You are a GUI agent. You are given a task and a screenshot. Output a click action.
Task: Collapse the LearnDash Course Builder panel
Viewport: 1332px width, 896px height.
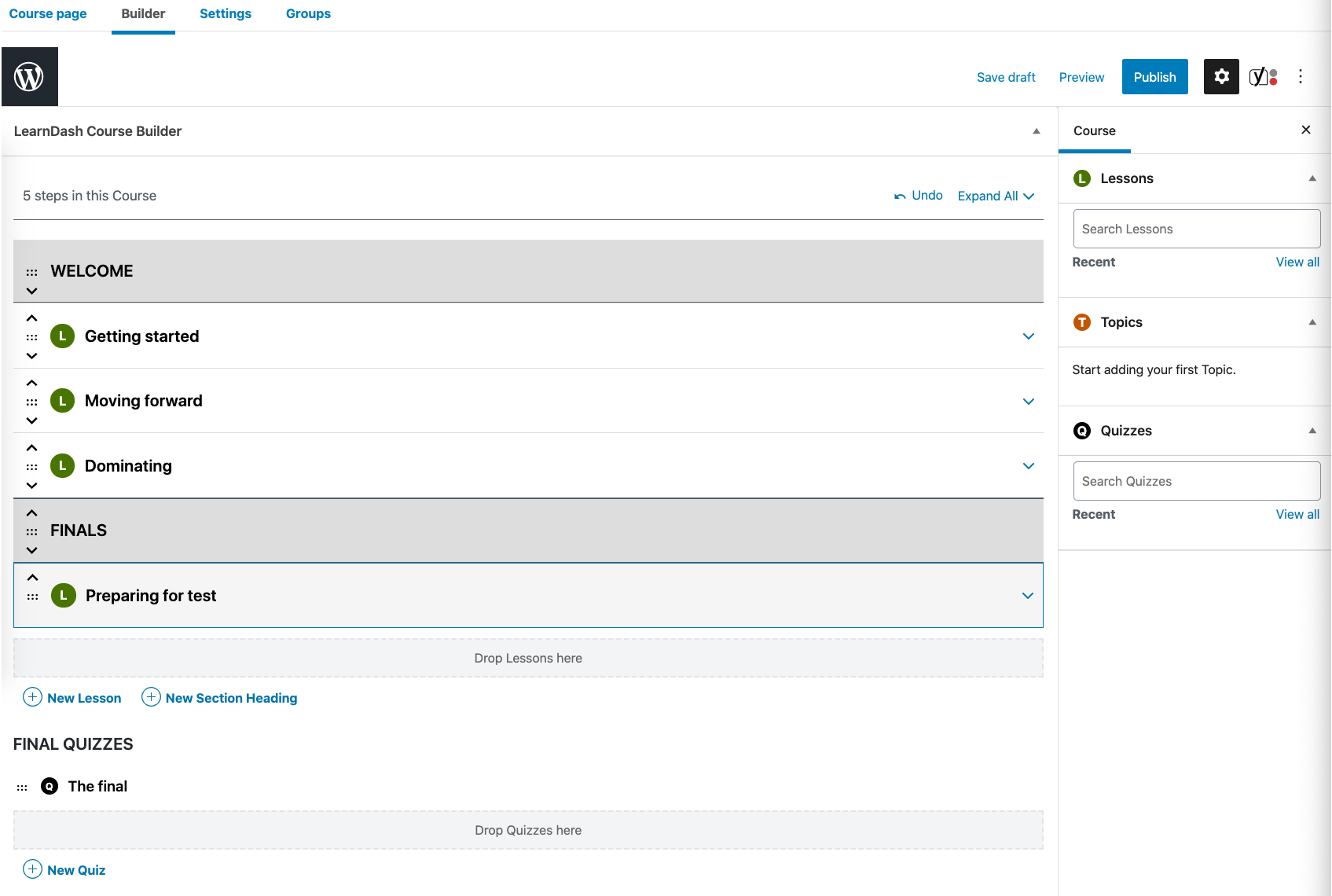click(1036, 131)
